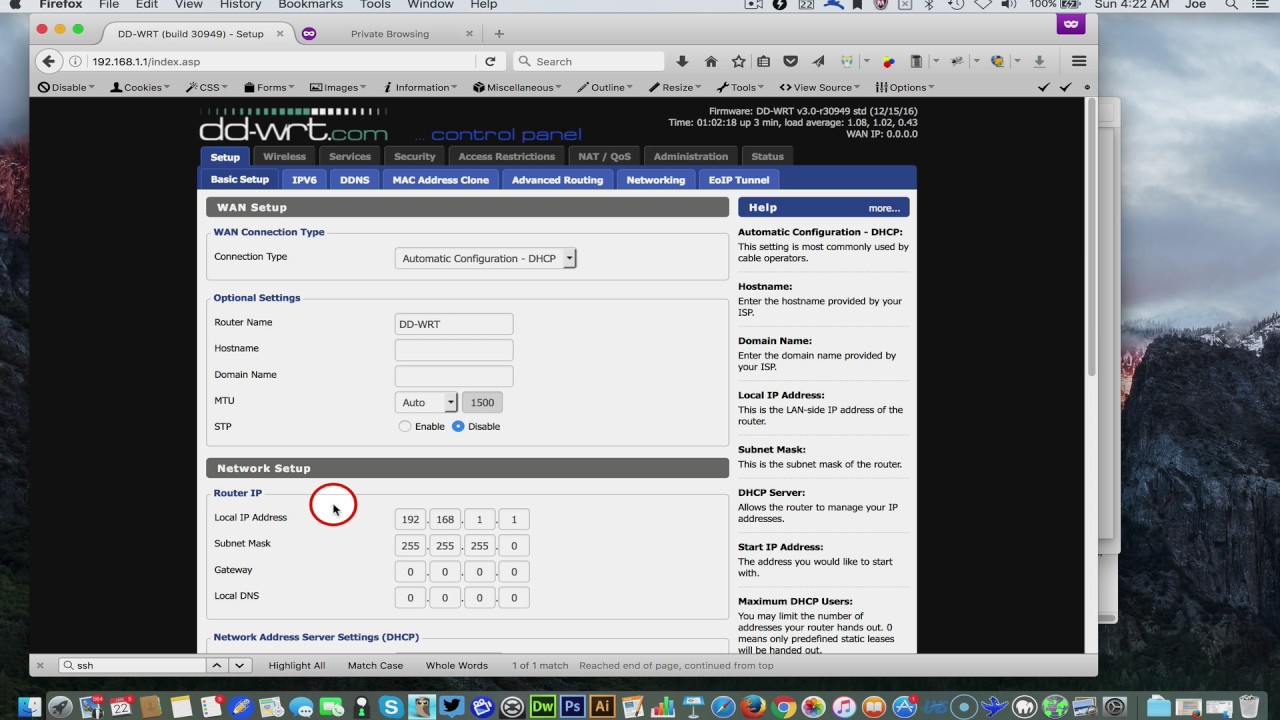
Task: Toggle Match Case in find bar
Action: [375, 665]
